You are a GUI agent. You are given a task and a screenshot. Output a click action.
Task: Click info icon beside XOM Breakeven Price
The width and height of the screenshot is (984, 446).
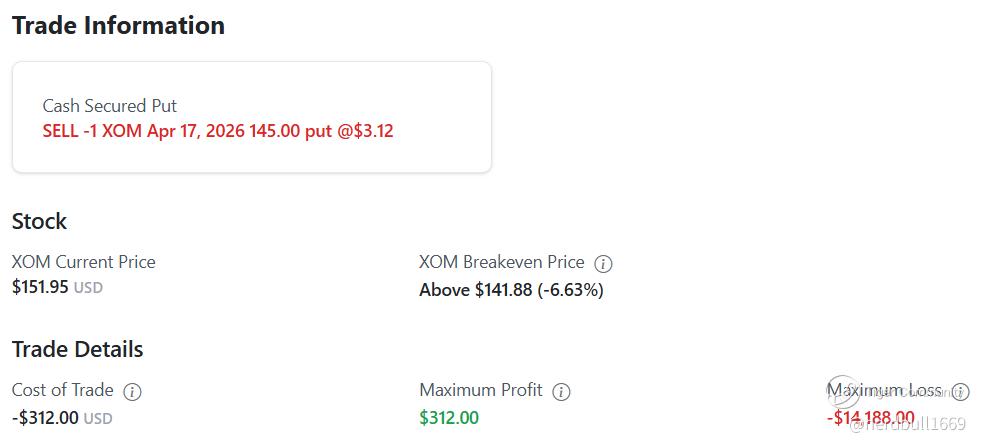coord(603,264)
